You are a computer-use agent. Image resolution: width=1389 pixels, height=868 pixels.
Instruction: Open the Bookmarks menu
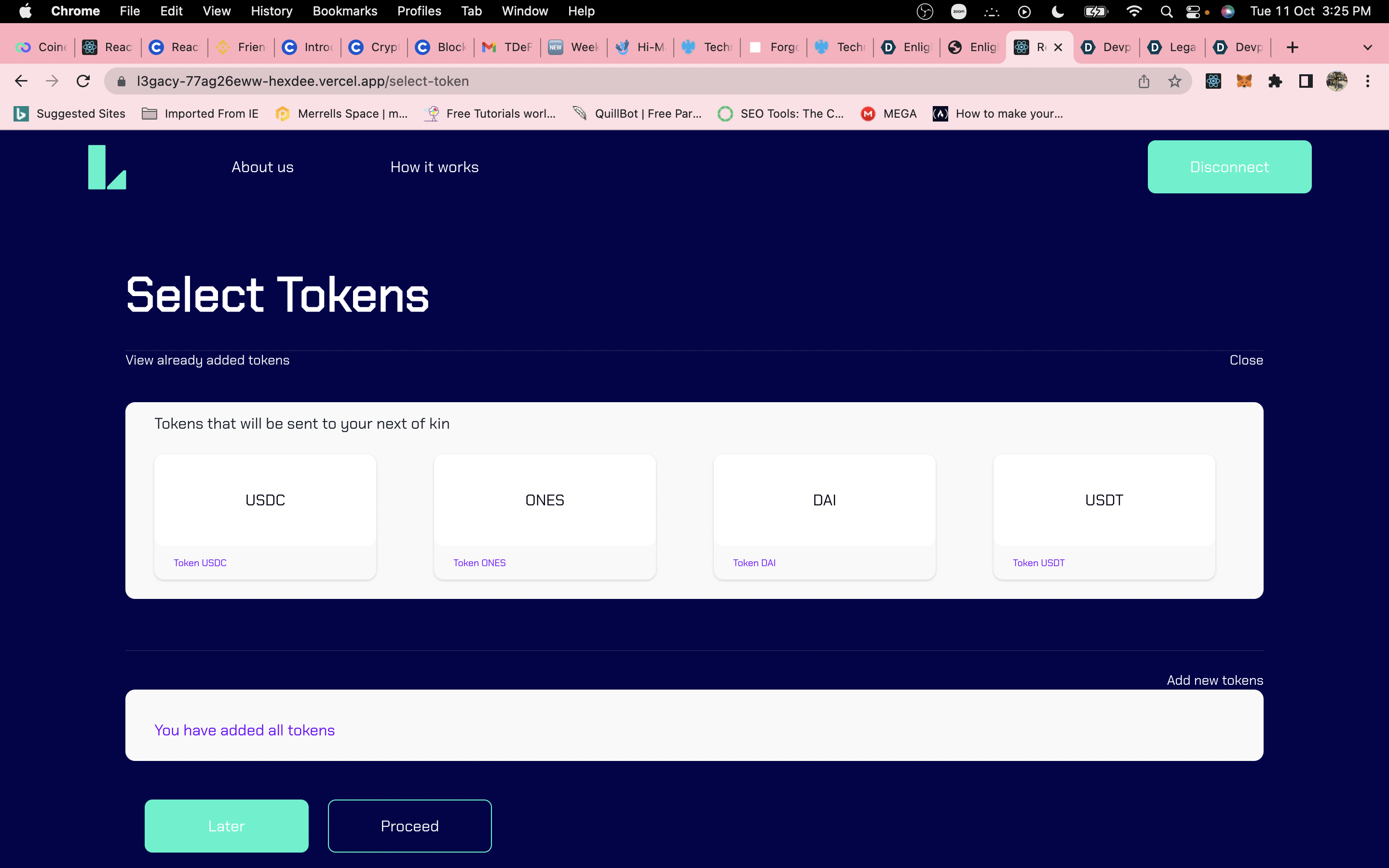tap(344, 12)
